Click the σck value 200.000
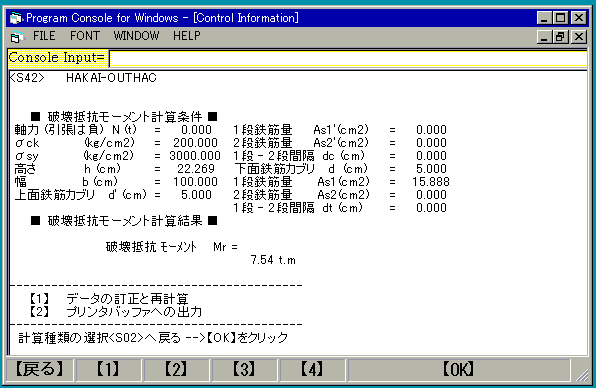The height and width of the screenshot is (388, 596). pyautogui.click(x=195, y=143)
